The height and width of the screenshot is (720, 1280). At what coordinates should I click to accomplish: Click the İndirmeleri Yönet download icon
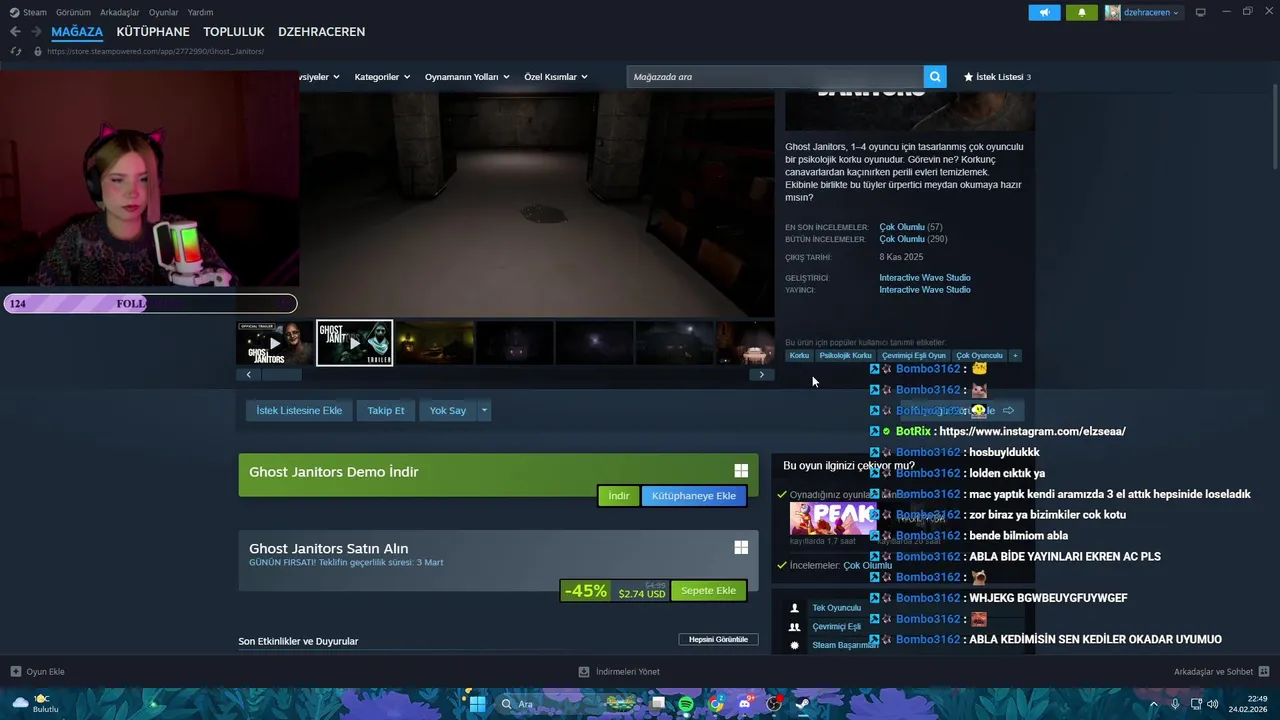(x=585, y=672)
